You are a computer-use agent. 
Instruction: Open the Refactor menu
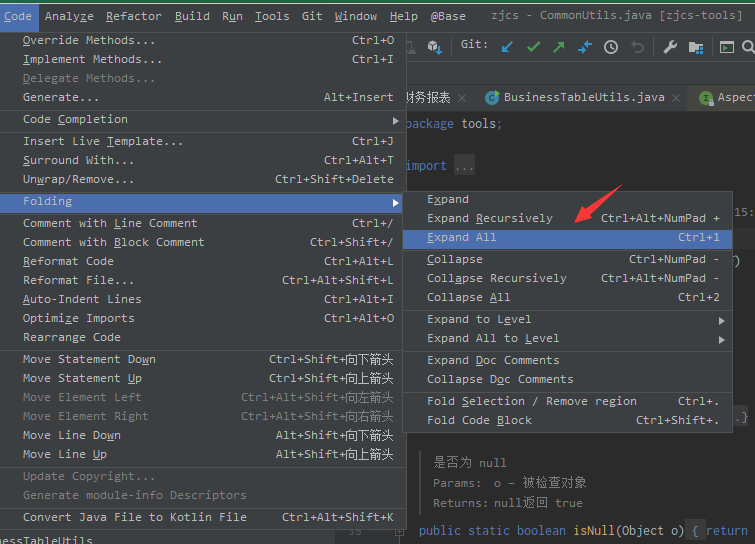click(x=134, y=16)
